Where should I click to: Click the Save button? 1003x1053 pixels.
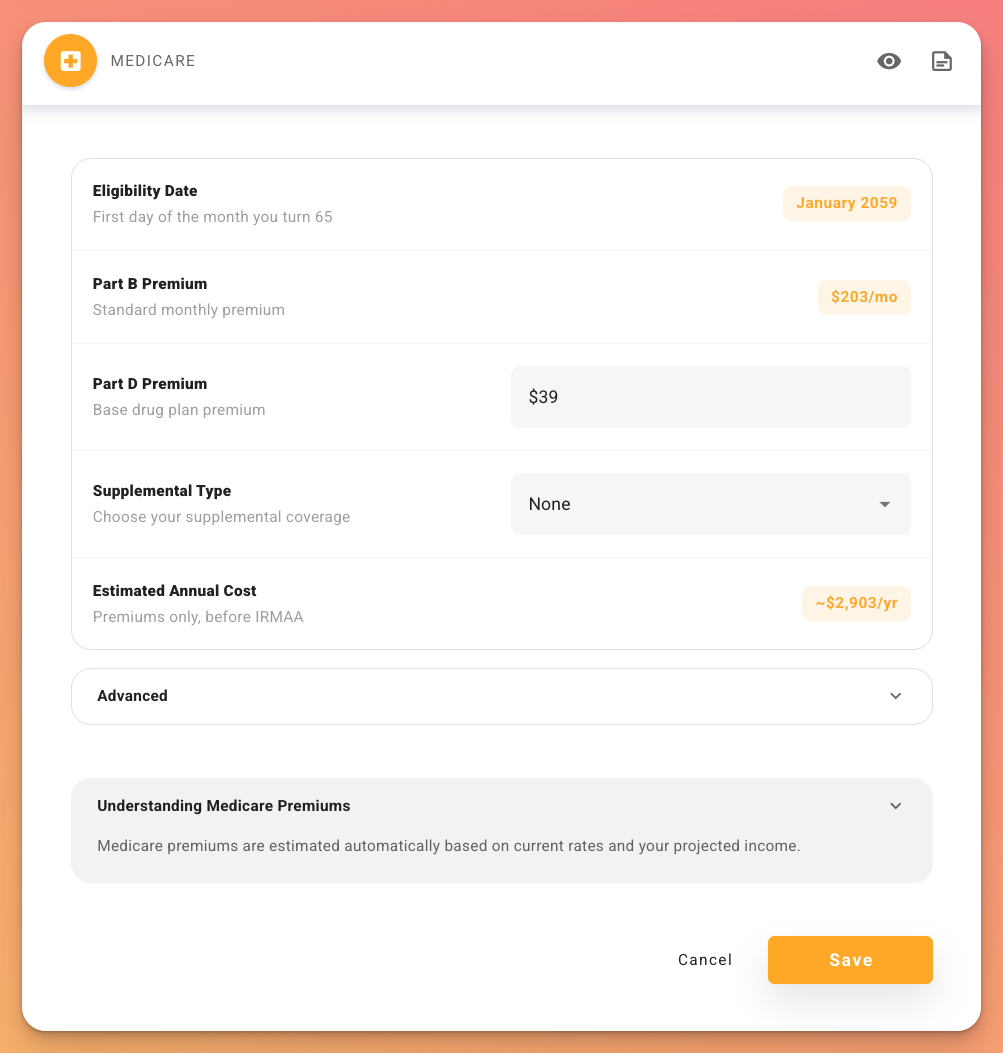(x=849, y=959)
